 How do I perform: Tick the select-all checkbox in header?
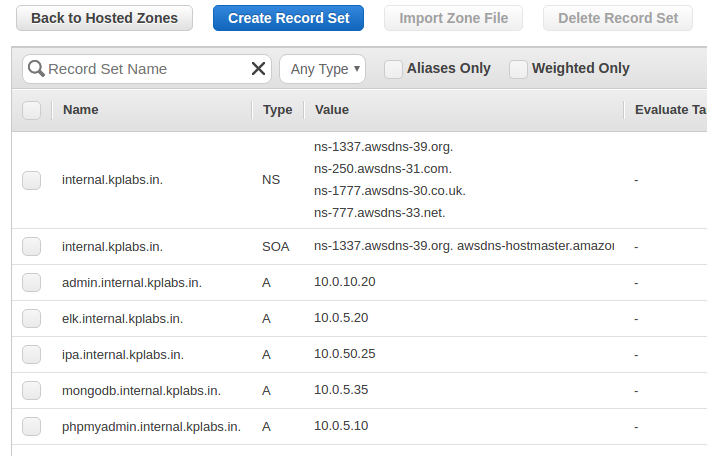(32, 110)
